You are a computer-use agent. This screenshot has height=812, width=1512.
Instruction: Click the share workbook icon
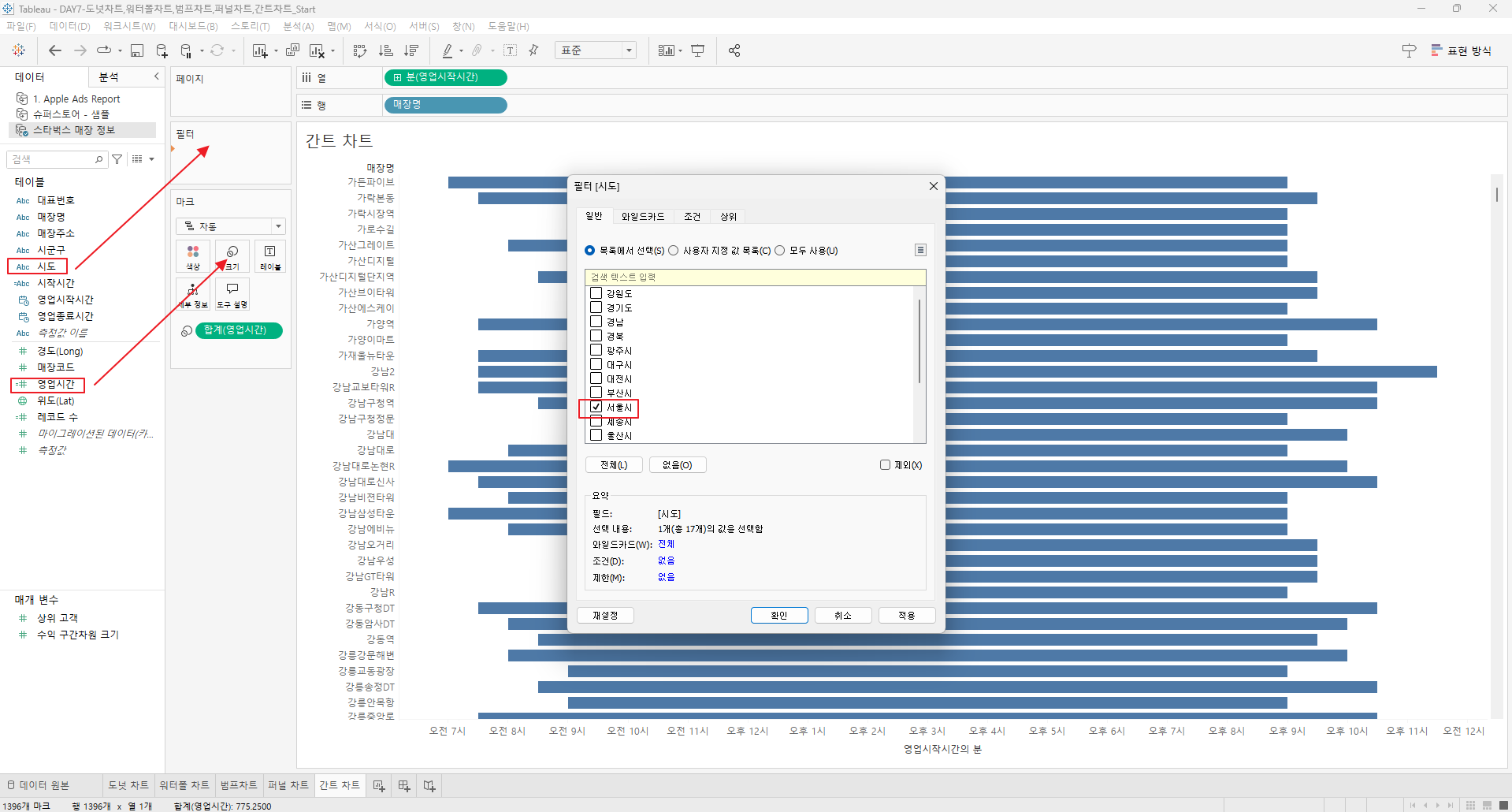[x=734, y=50]
